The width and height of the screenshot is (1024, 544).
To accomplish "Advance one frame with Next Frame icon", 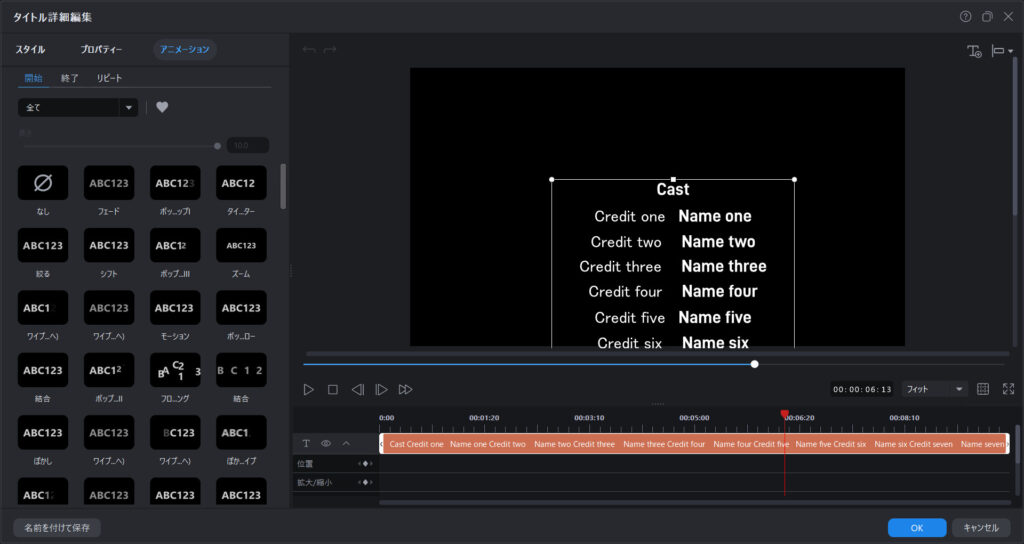I will (381, 389).
